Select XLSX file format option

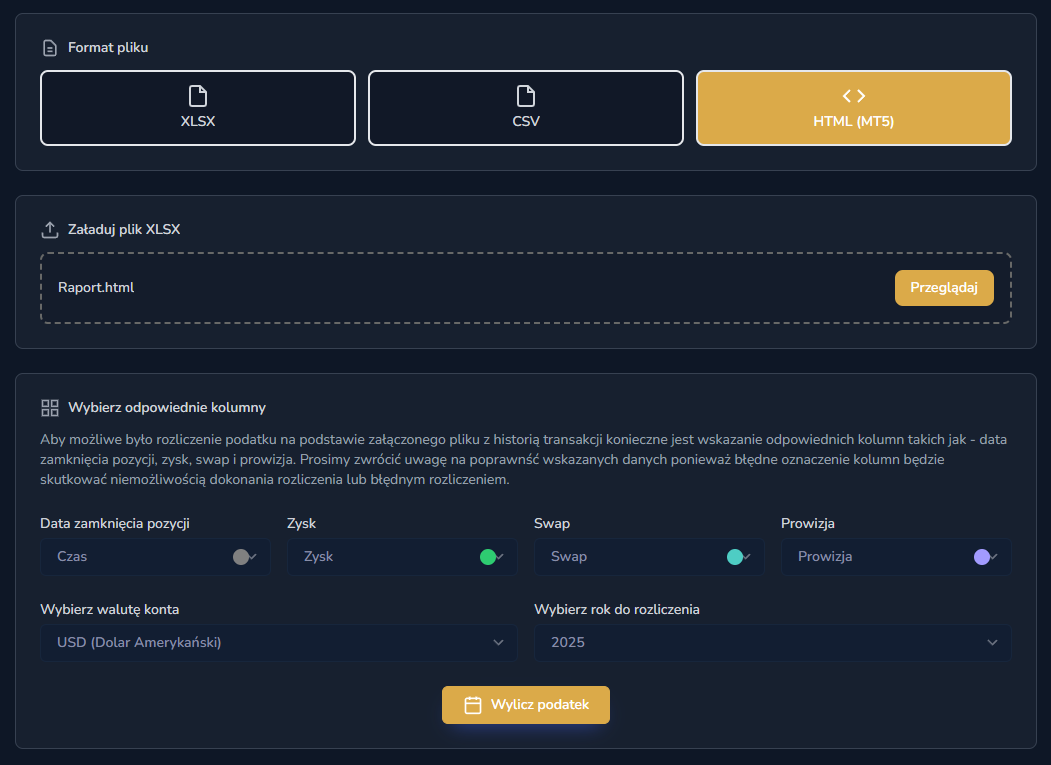tap(198, 108)
